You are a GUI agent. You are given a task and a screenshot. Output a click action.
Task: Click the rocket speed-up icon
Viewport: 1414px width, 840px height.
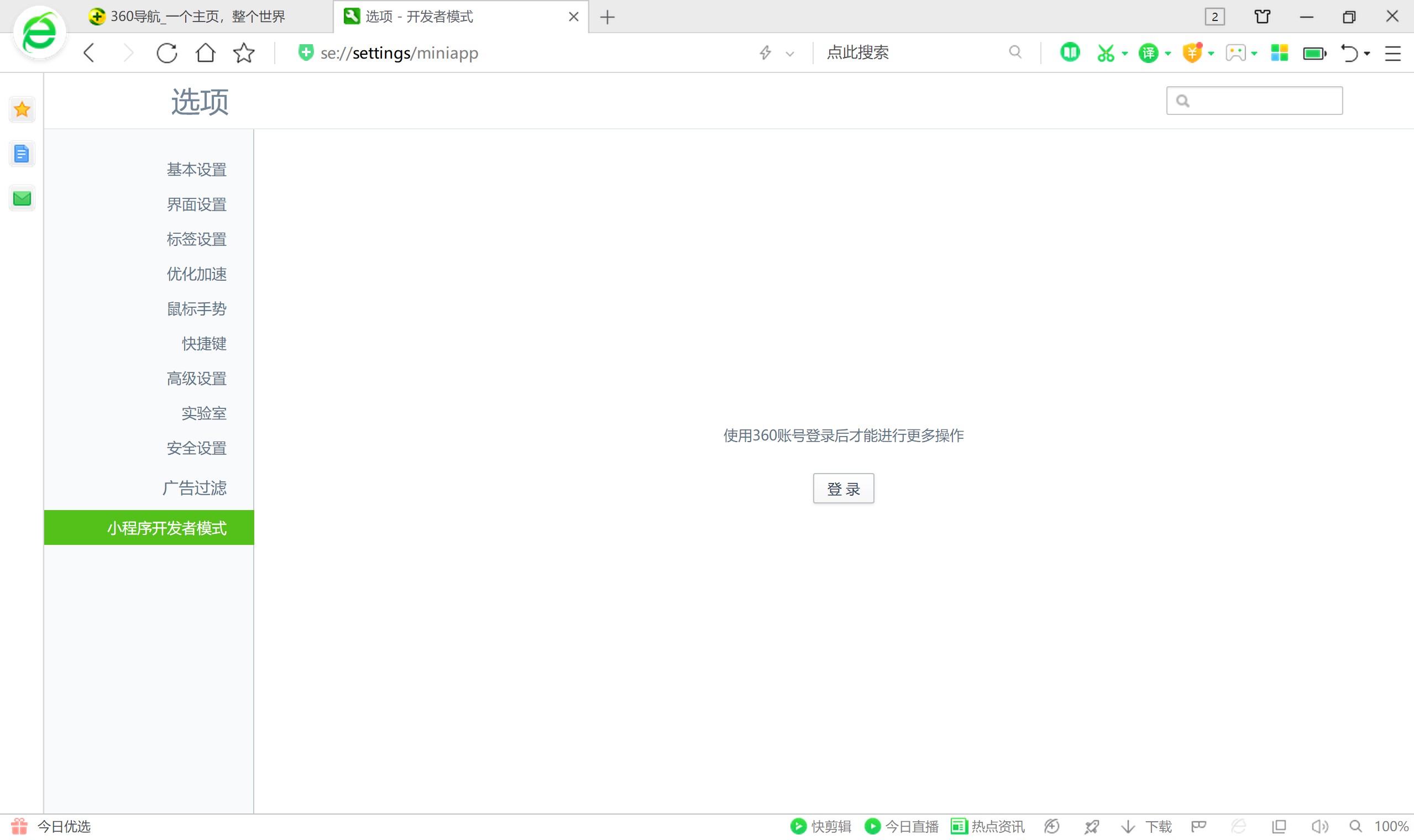click(x=1092, y=827)
